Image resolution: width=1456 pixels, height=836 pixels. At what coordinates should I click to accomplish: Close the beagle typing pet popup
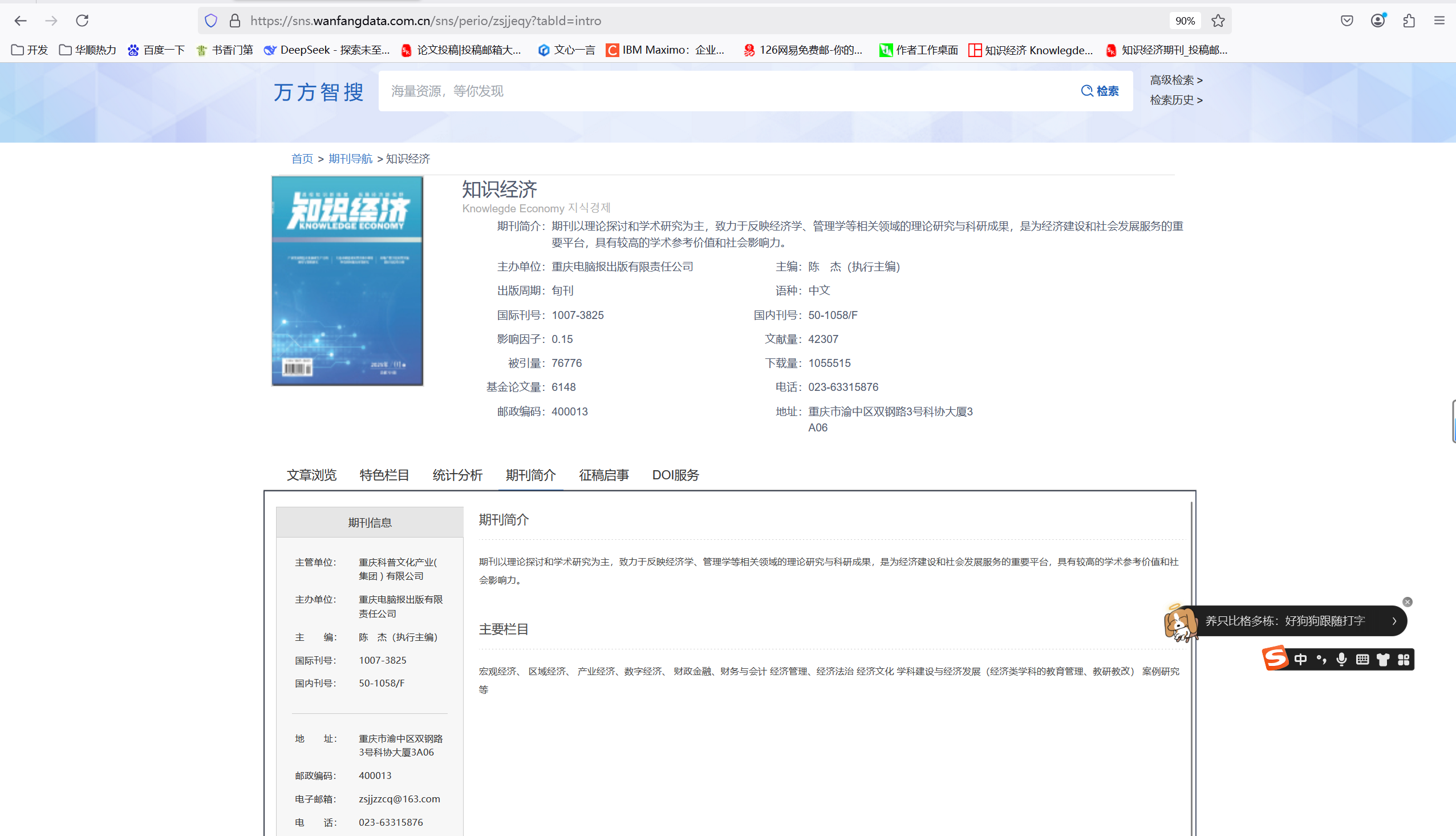1407,601
